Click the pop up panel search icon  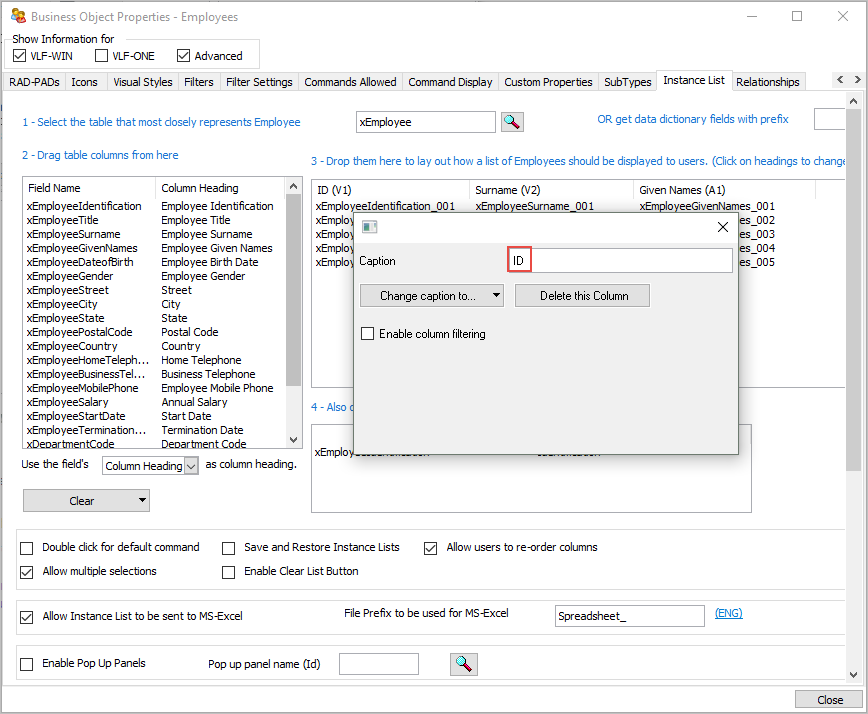click(464, 663)
